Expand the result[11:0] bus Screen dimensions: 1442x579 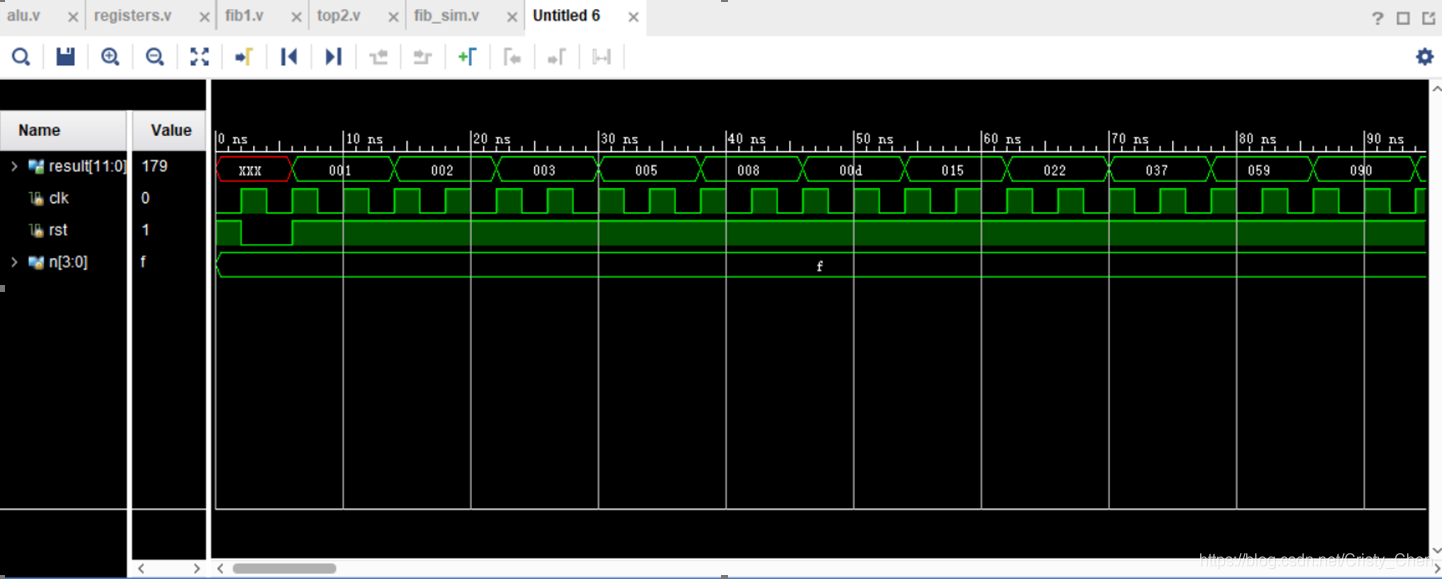tap(14, 166)
